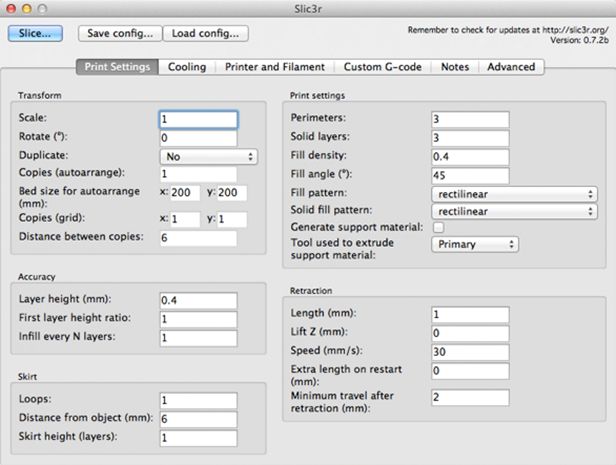
Task: Click Save config... button
Action: tap(120, 33)
